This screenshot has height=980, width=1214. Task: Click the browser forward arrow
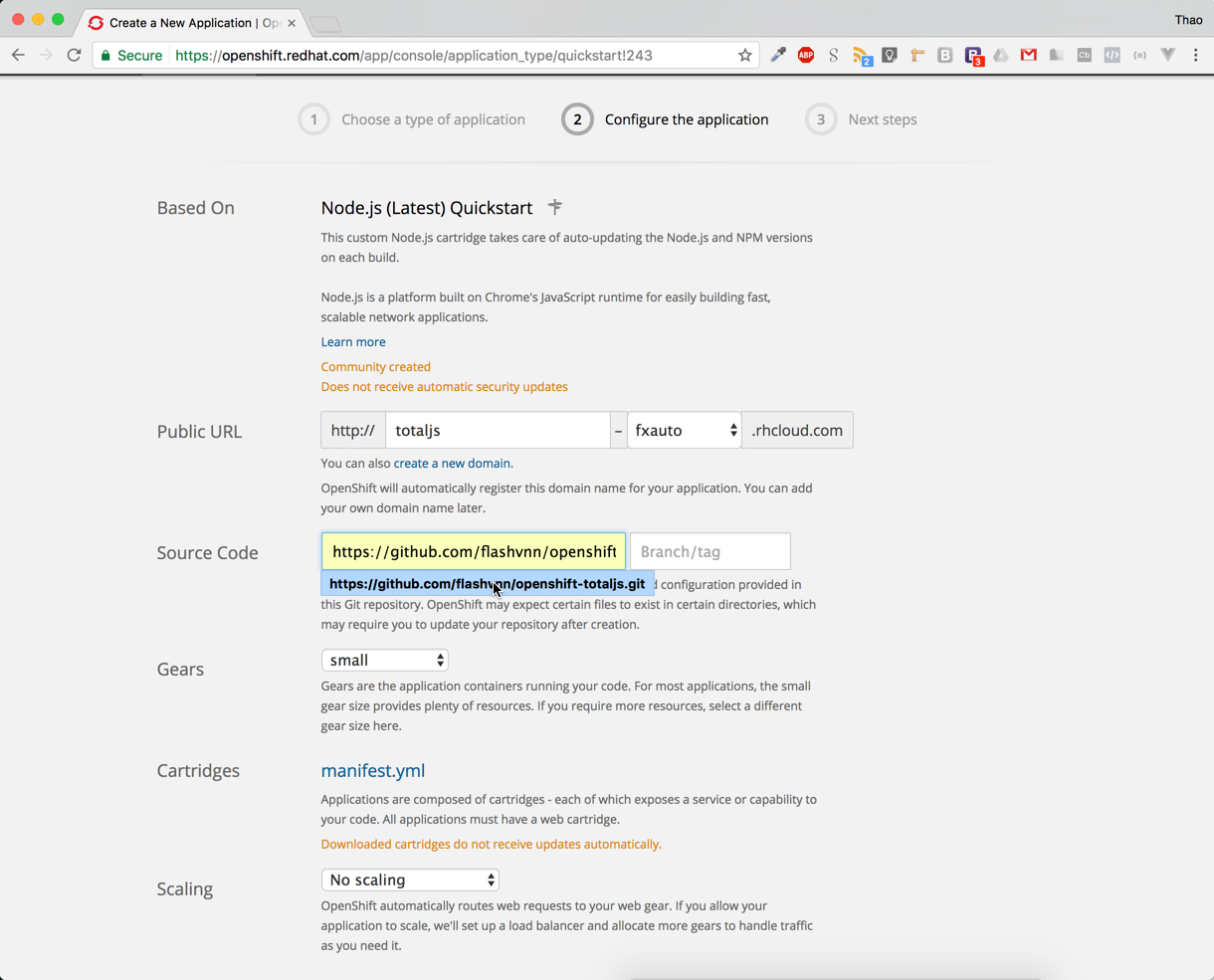click(x=46, y=56)
